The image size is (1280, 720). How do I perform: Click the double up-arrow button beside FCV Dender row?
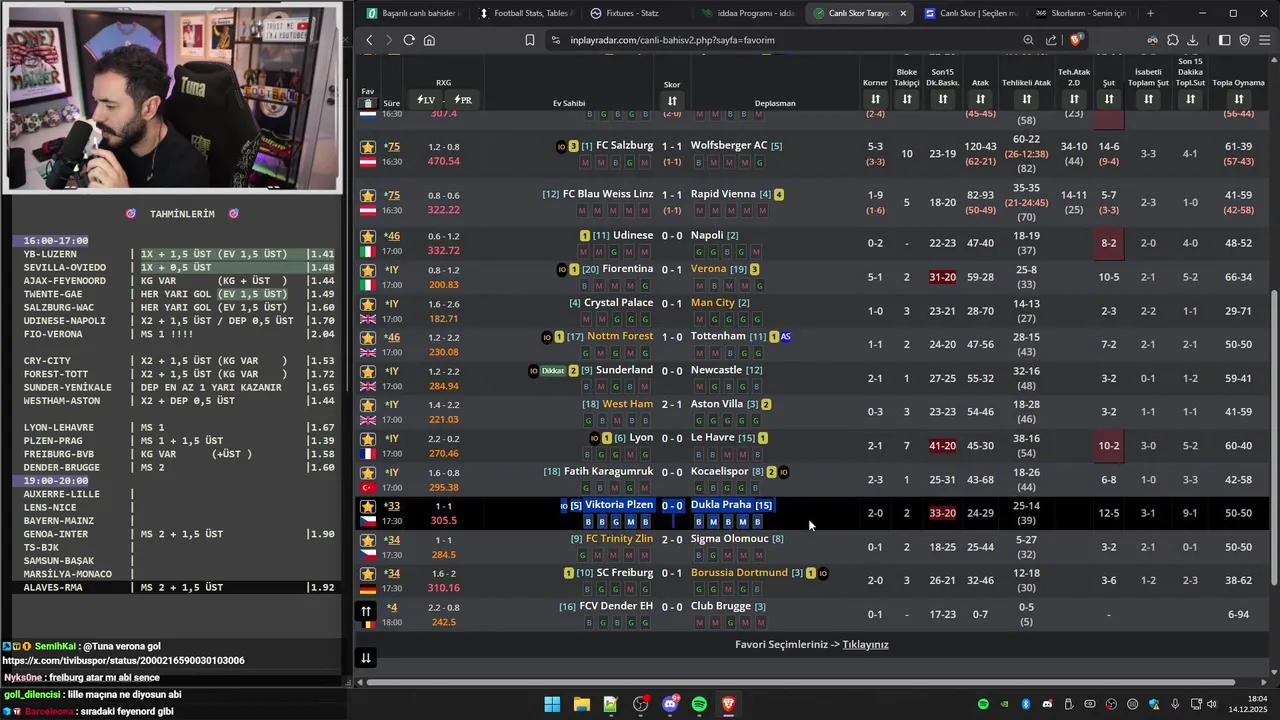(366, 611)
